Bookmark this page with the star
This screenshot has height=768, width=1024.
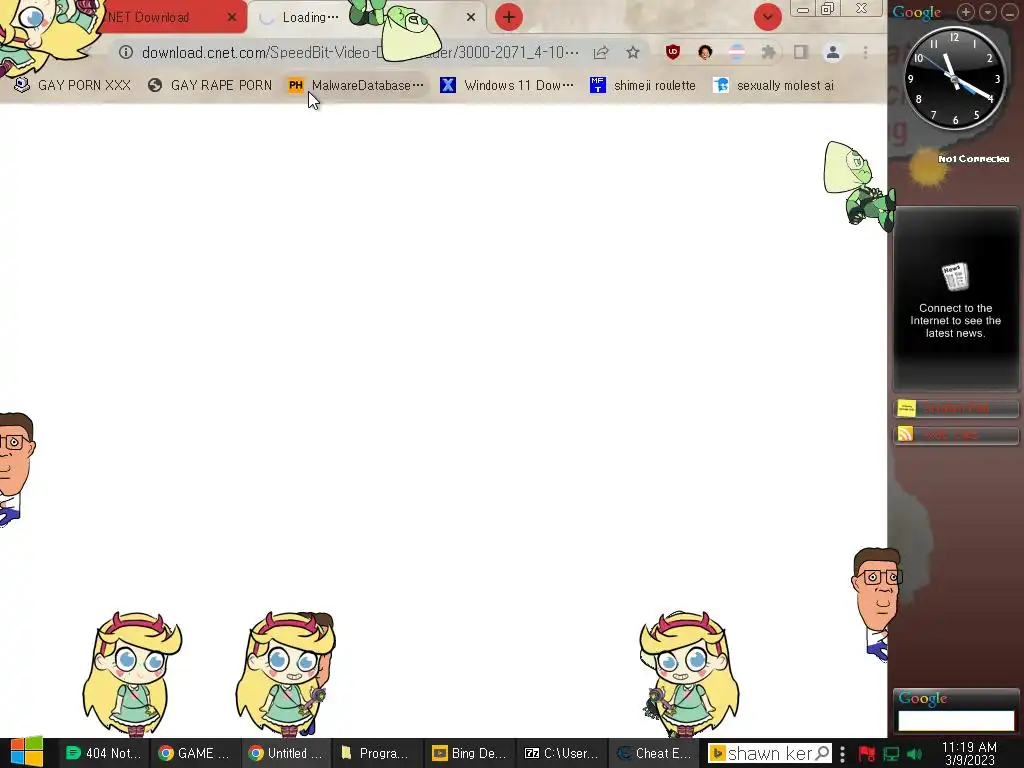click(633, 52)
